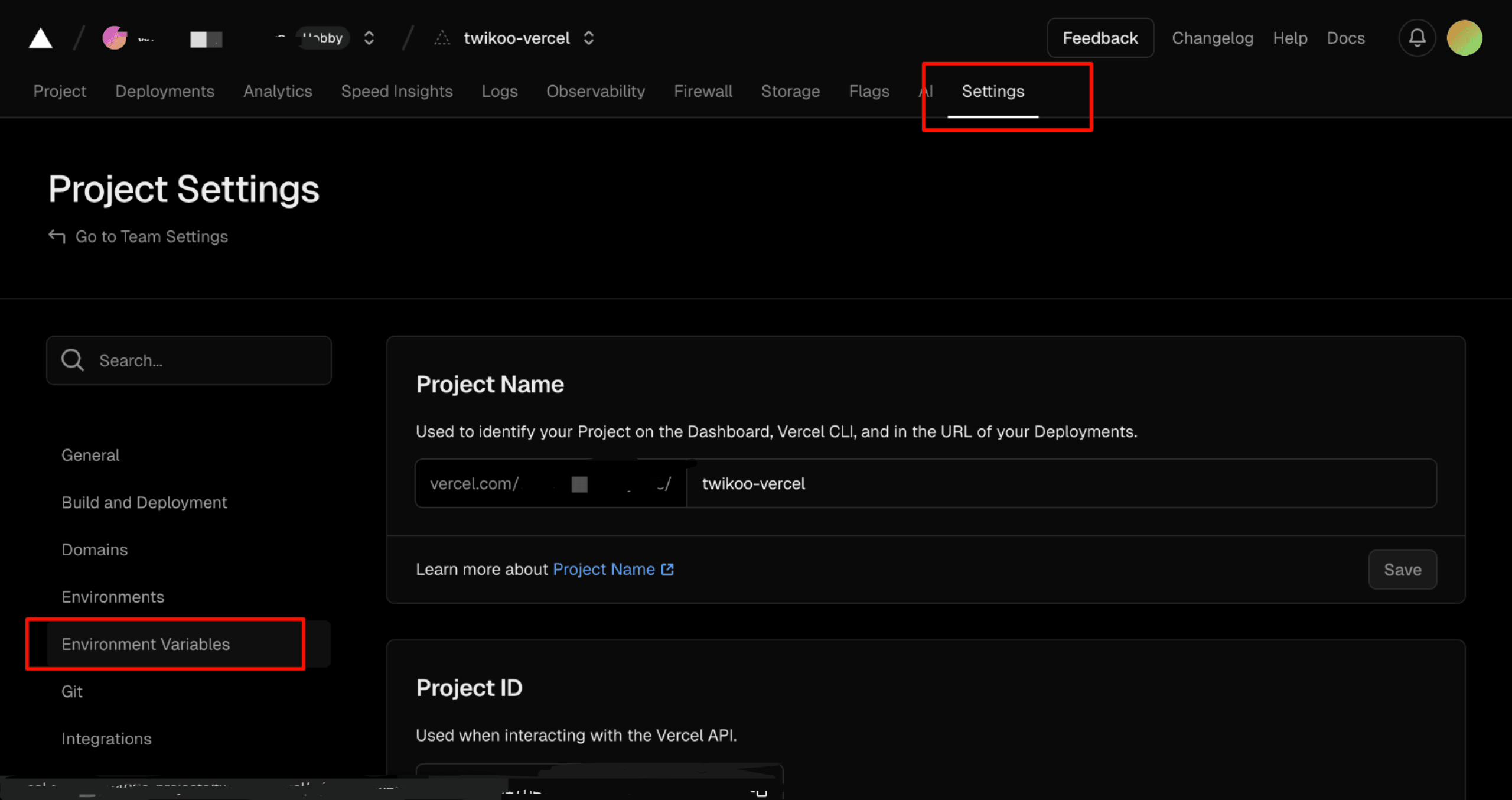Click the Vercel triangle logo
This screenshot has width=1512, height=800.
41,38
